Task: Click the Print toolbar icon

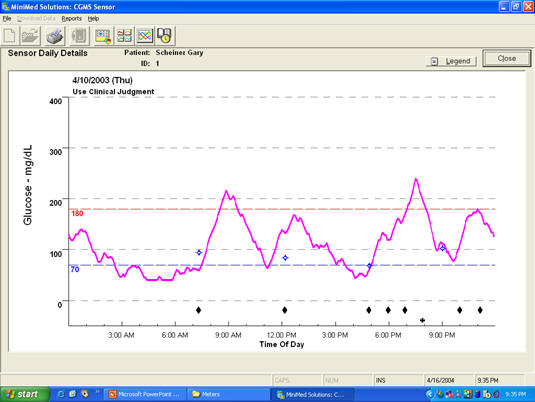Action: click(55, 35)
